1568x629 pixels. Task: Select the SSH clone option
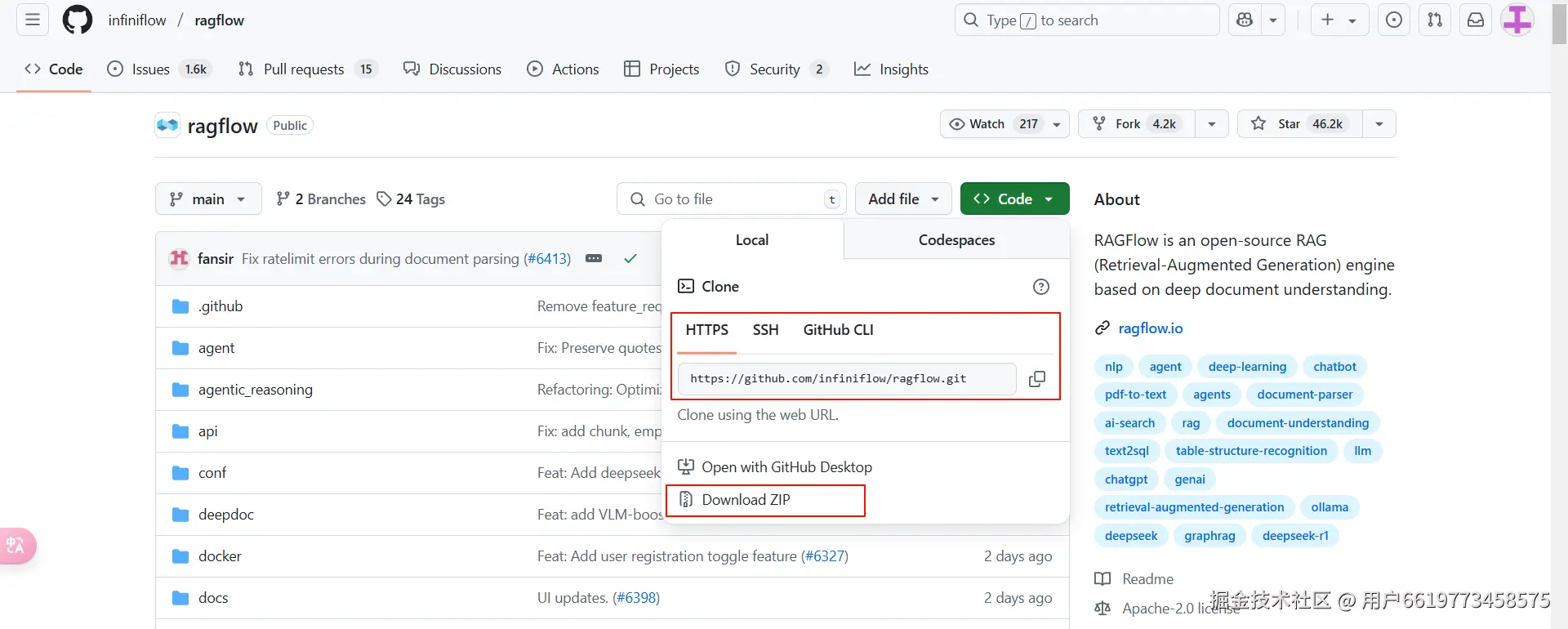766,330
